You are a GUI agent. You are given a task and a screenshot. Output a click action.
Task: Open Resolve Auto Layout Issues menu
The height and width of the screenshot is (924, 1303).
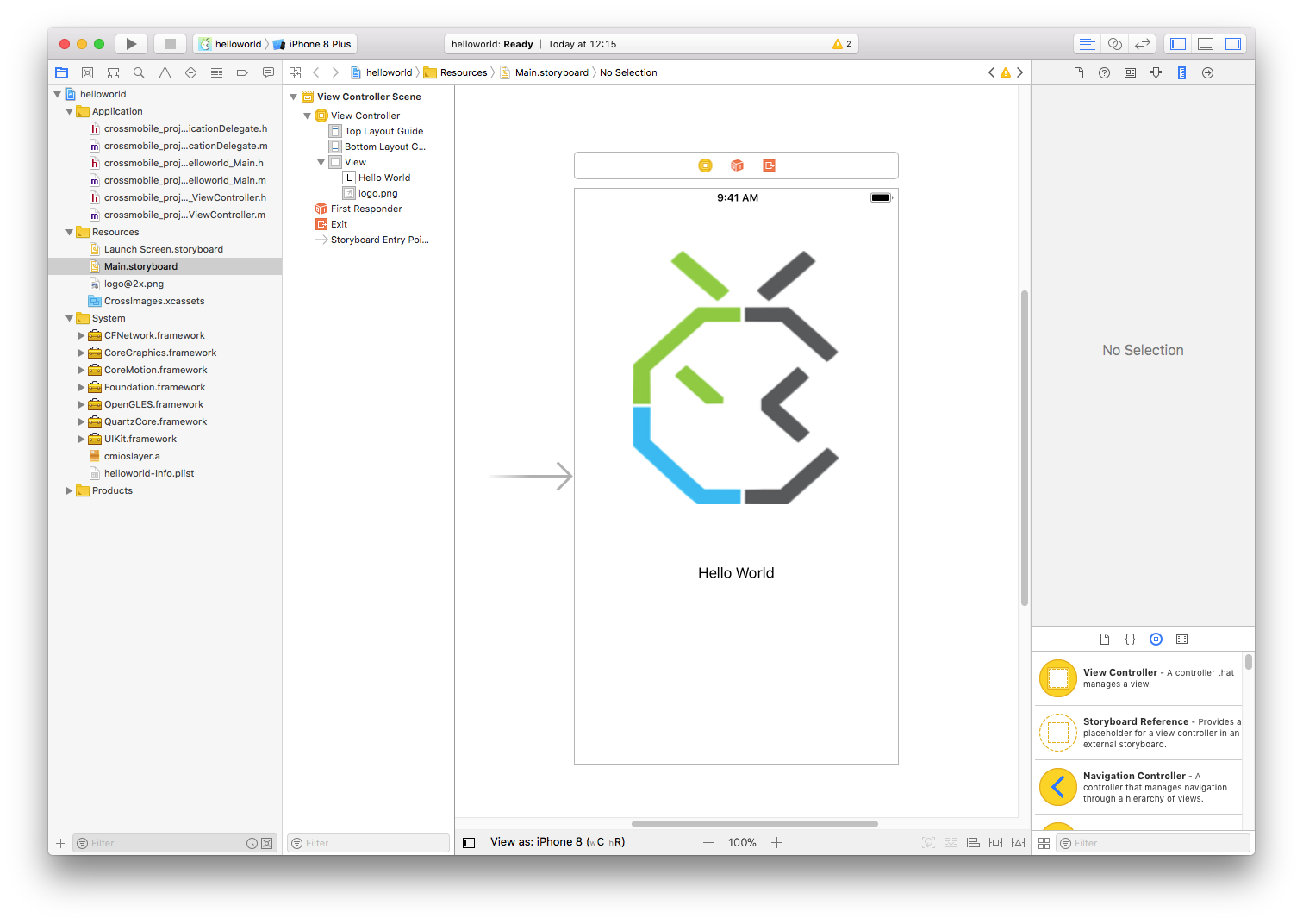(1018, 843)
